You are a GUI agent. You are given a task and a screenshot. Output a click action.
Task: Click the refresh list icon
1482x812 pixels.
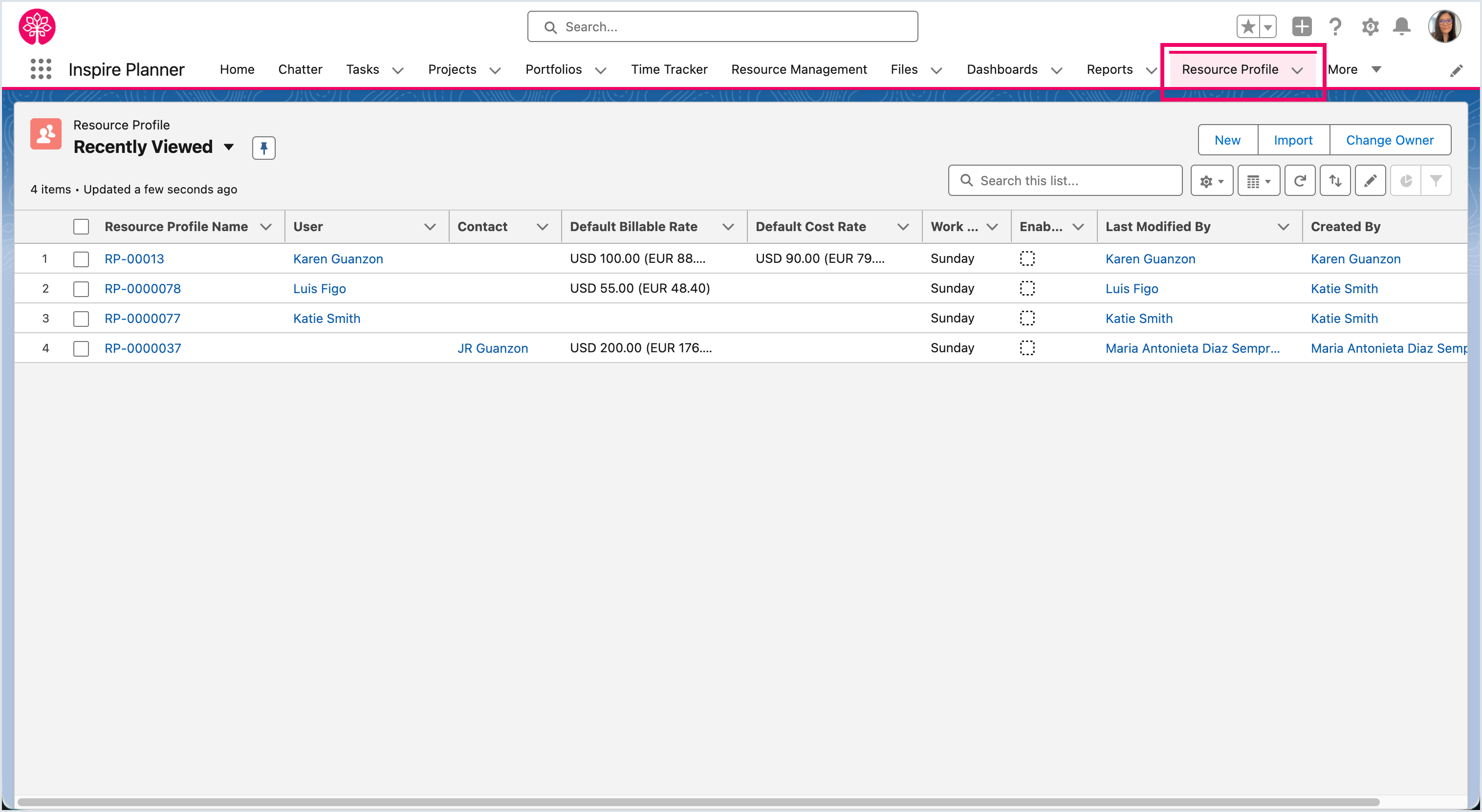tap(1300, 181)
